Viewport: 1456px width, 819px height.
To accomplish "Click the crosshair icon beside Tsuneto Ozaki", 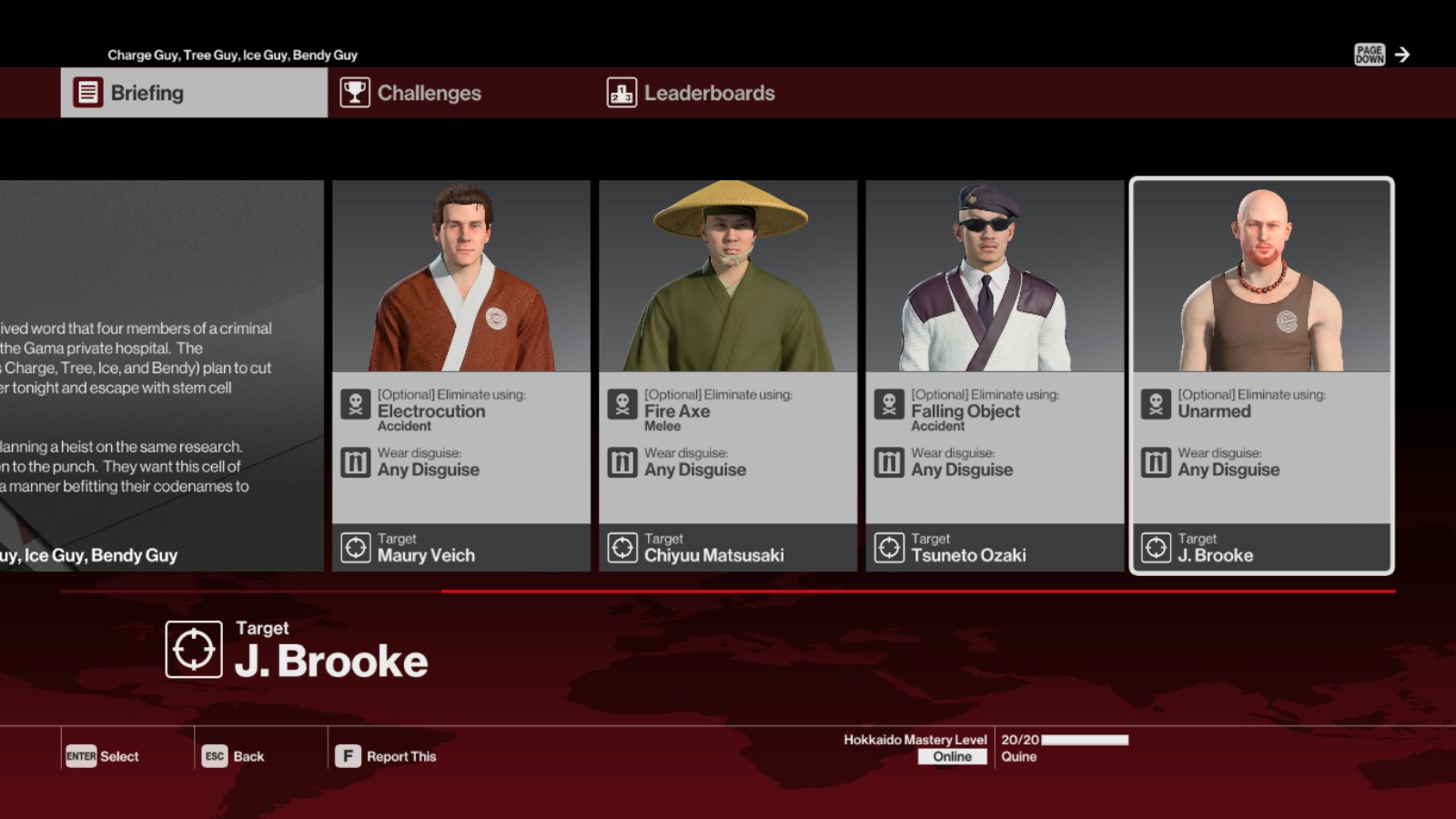I will 889,548.
